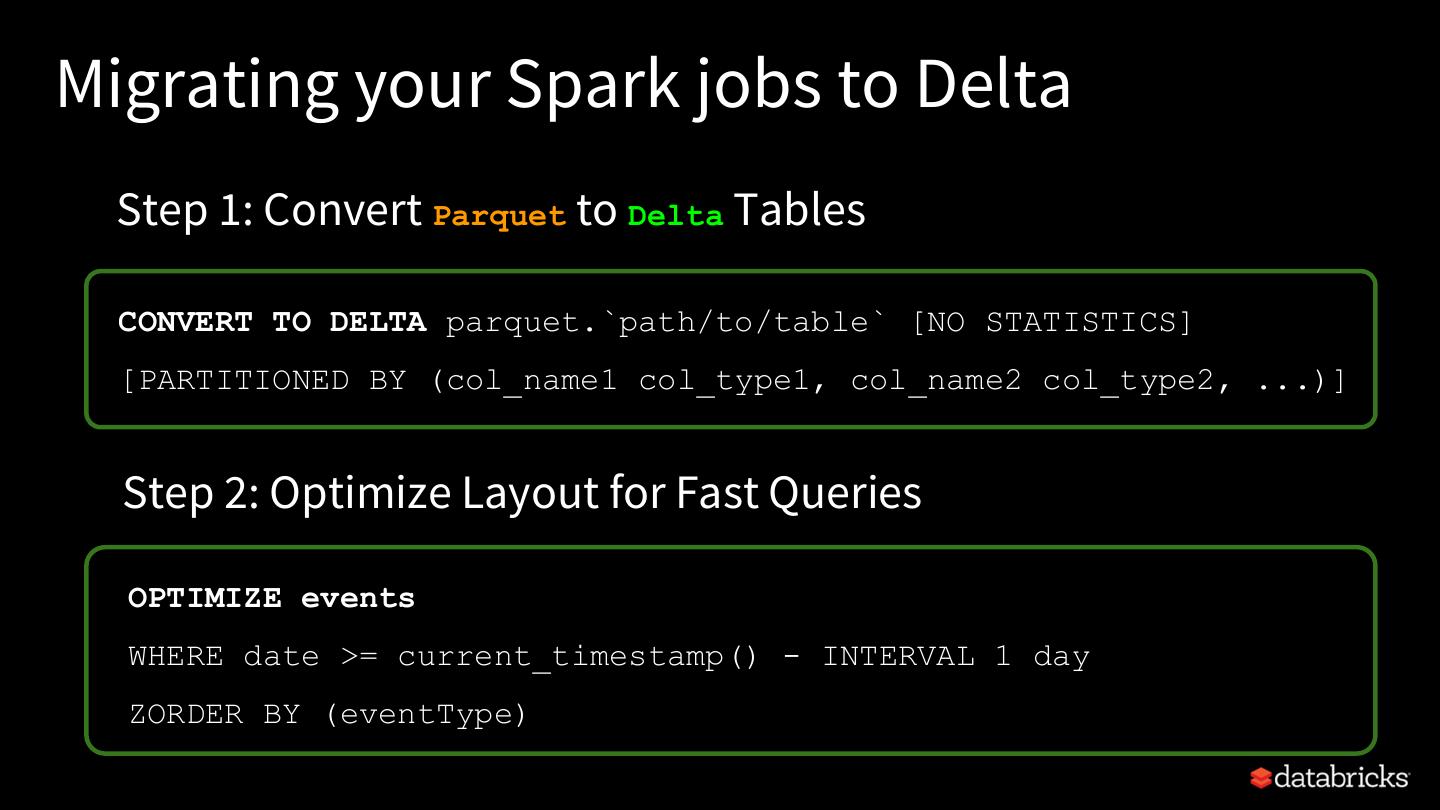Viewport: 1440px width, 810px height.
Task: Click the green Delta word
Action: (675, 216)
